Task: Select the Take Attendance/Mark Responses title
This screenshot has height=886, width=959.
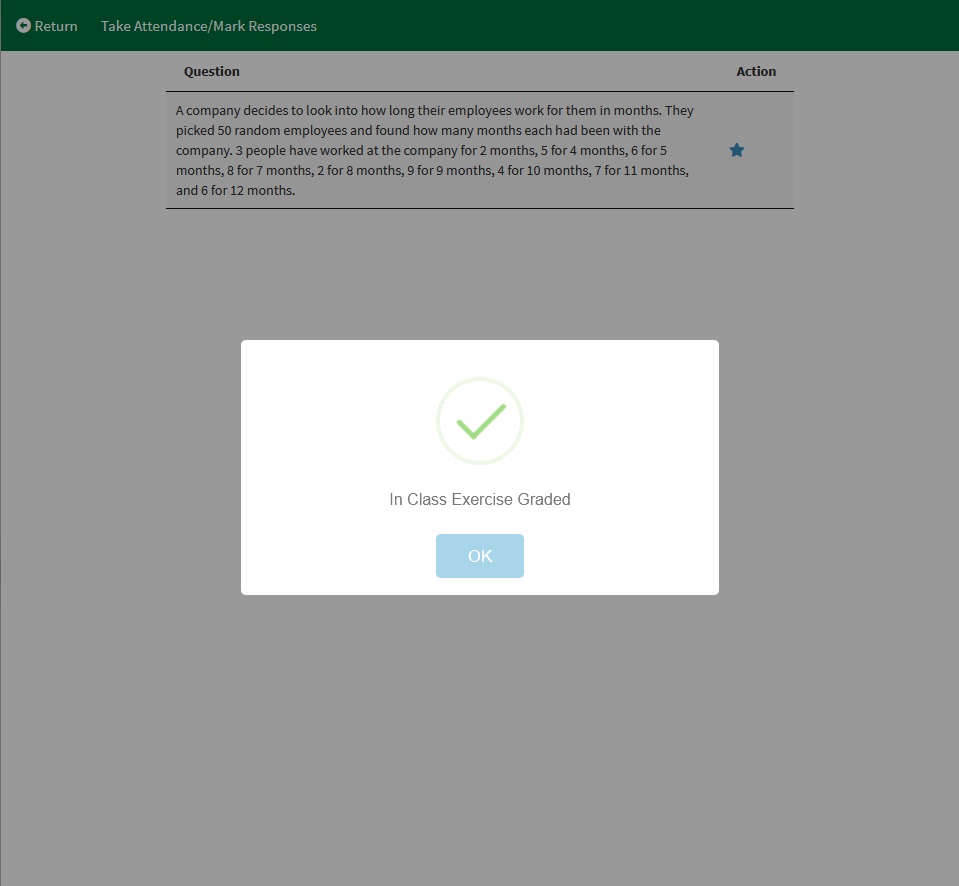Action: [208, 26]
